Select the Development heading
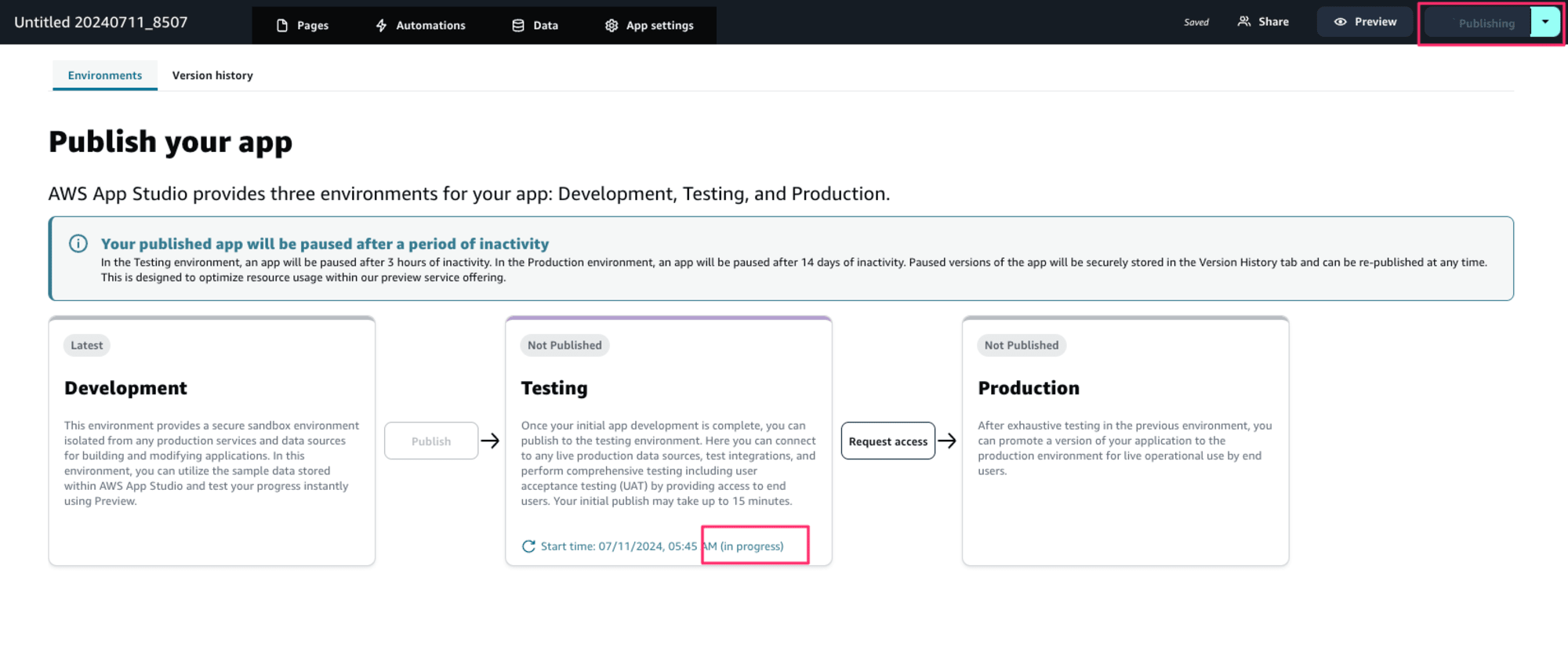Image resolution: width=1568 pixels, height=653 pixels. 125,388
